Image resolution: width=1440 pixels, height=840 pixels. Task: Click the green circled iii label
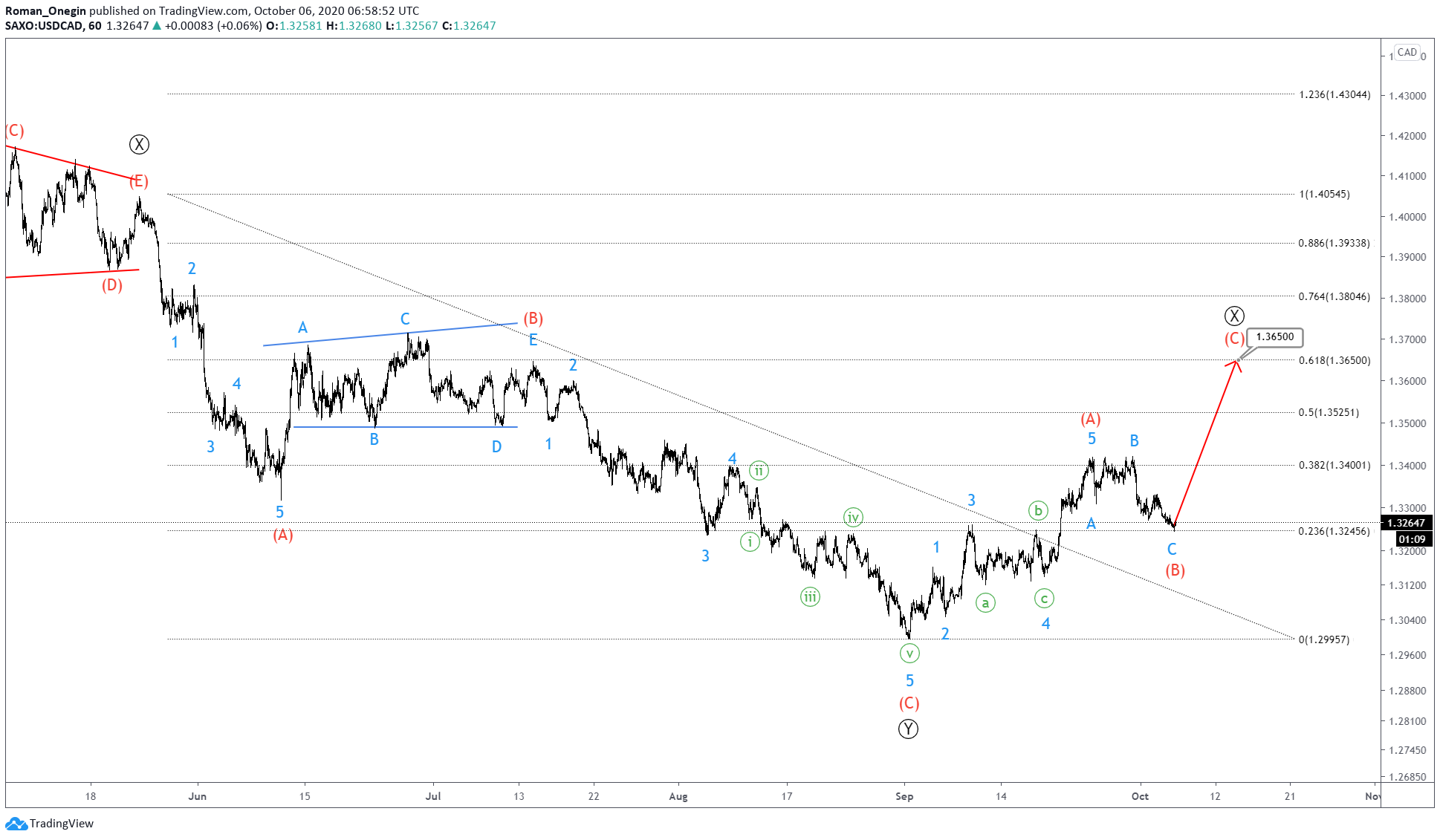coord(810,596)
